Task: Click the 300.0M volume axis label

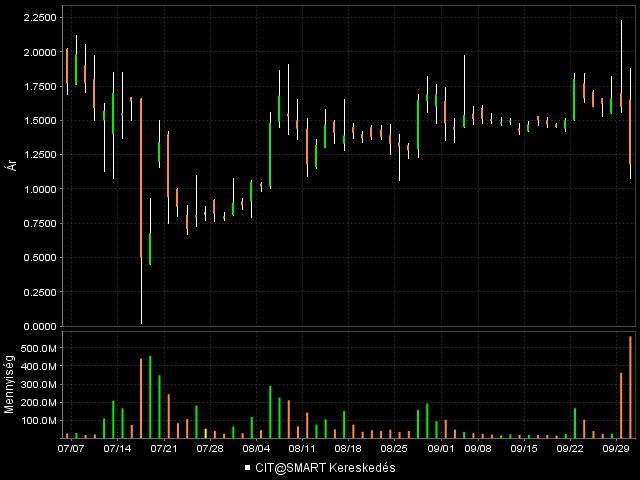Action: [40, 384]
